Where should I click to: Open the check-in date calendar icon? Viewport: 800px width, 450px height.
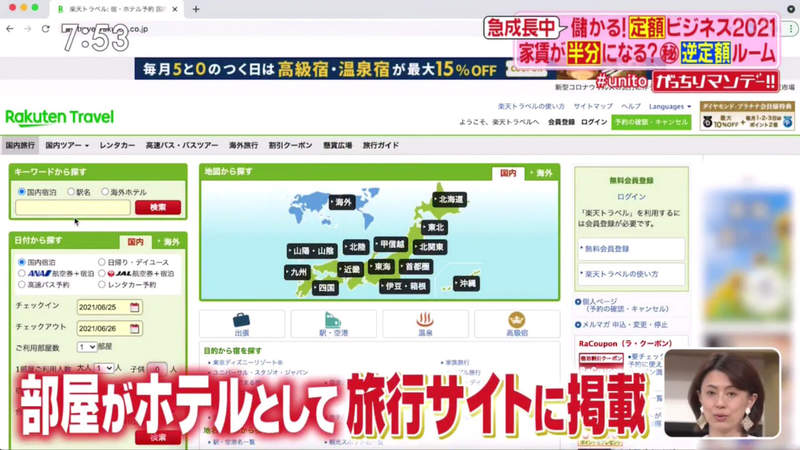point(135,306)
